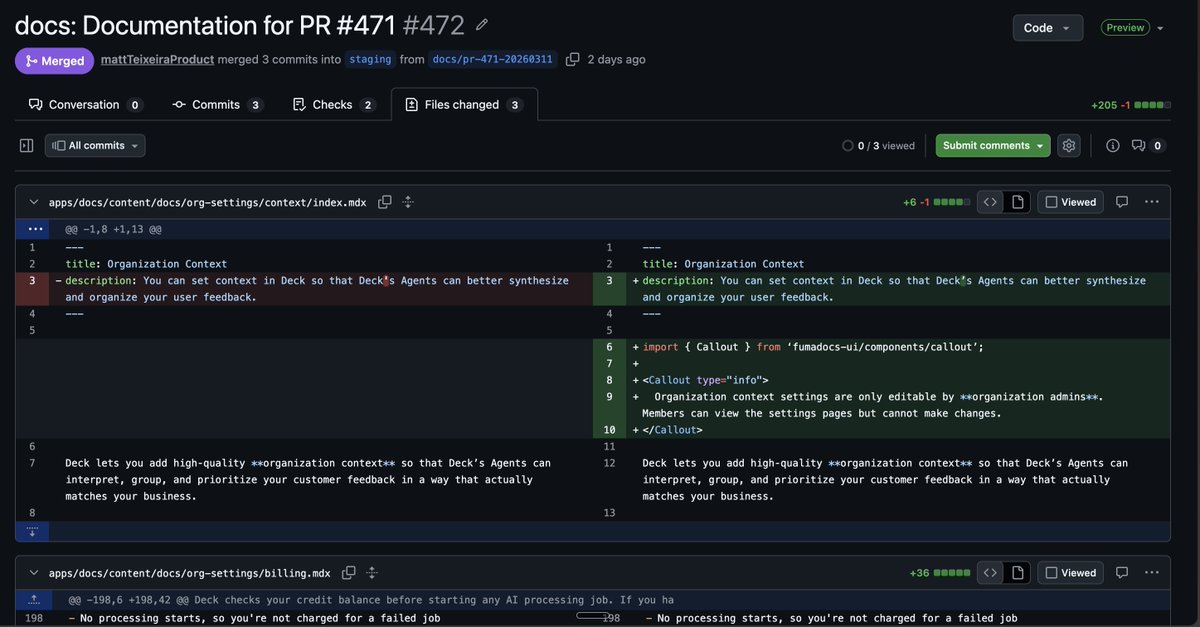
Task: Open apps/docs/content/docs/org-settings/billing.mdx file path link
Action: click(189, 573)
